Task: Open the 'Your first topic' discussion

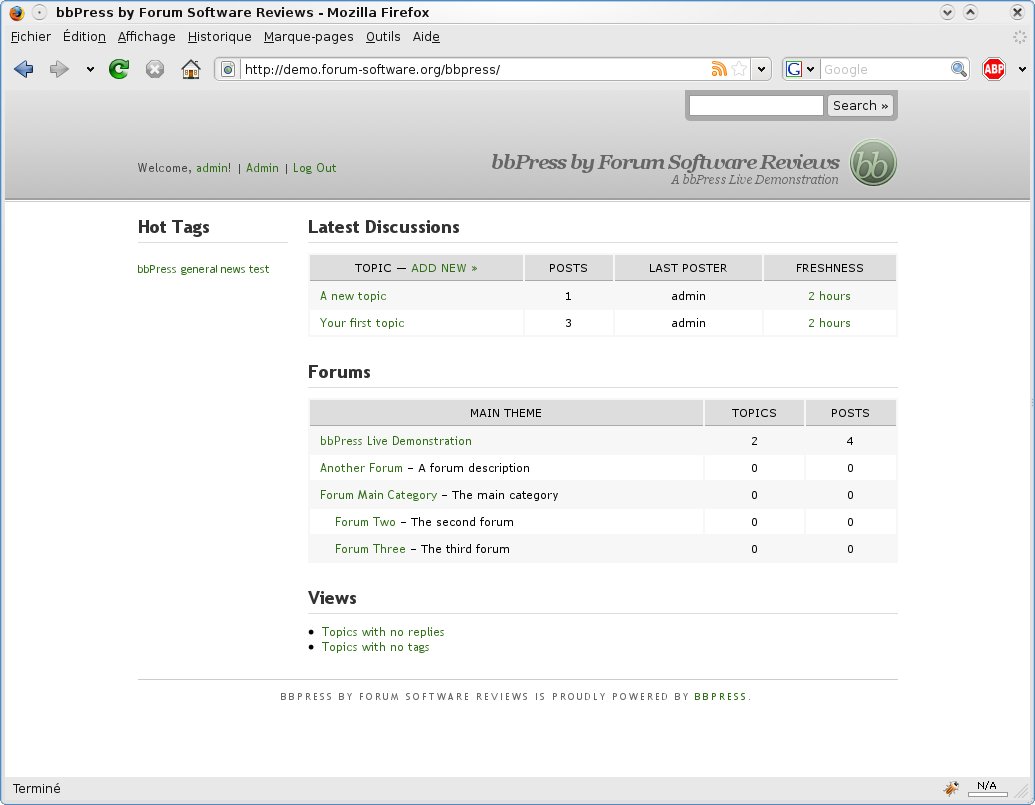Action: point(362,323)
